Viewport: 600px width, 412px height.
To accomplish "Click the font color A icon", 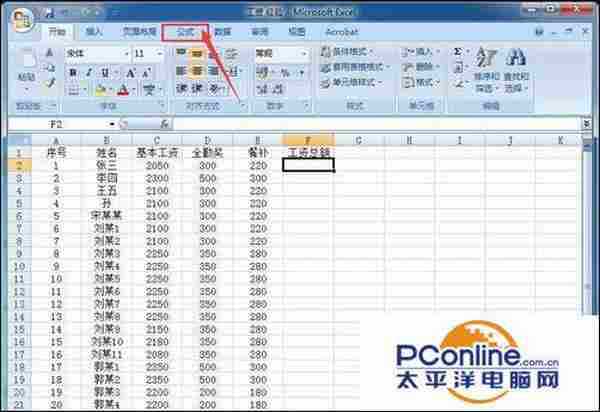I will pos(122,90).
